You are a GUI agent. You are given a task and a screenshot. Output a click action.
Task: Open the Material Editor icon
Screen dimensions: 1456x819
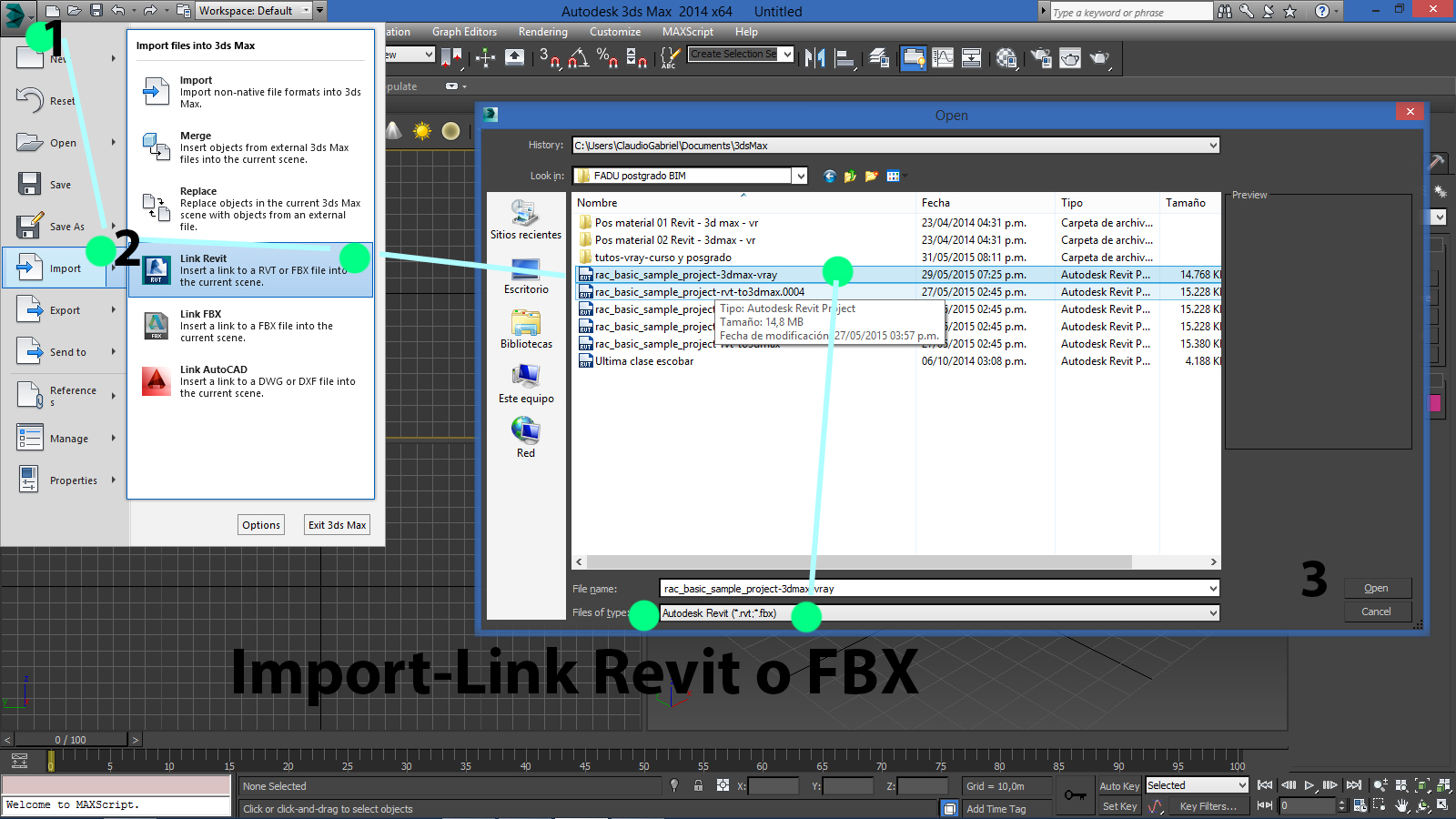(1006, 58)
